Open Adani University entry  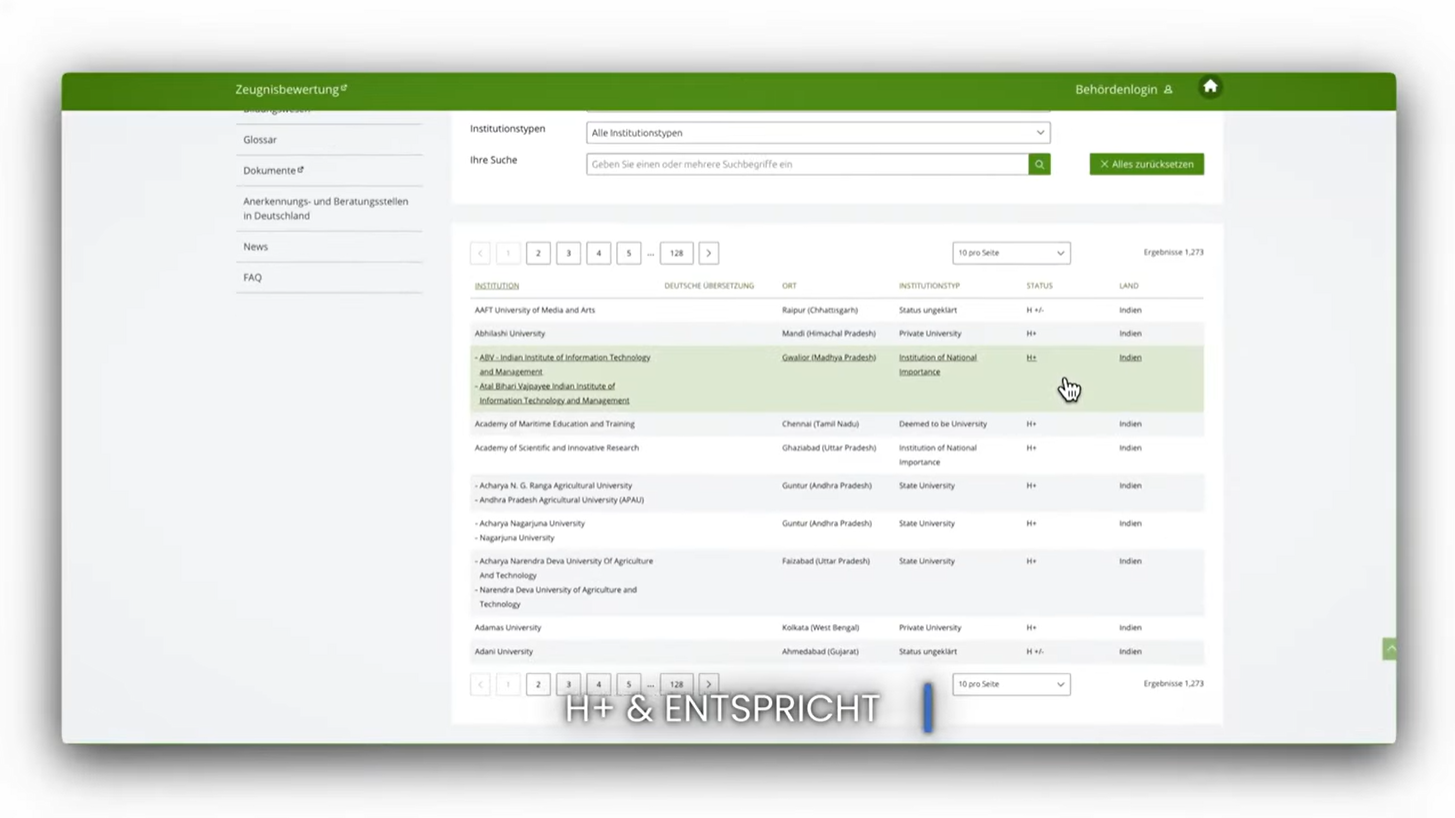click(503, 652)
